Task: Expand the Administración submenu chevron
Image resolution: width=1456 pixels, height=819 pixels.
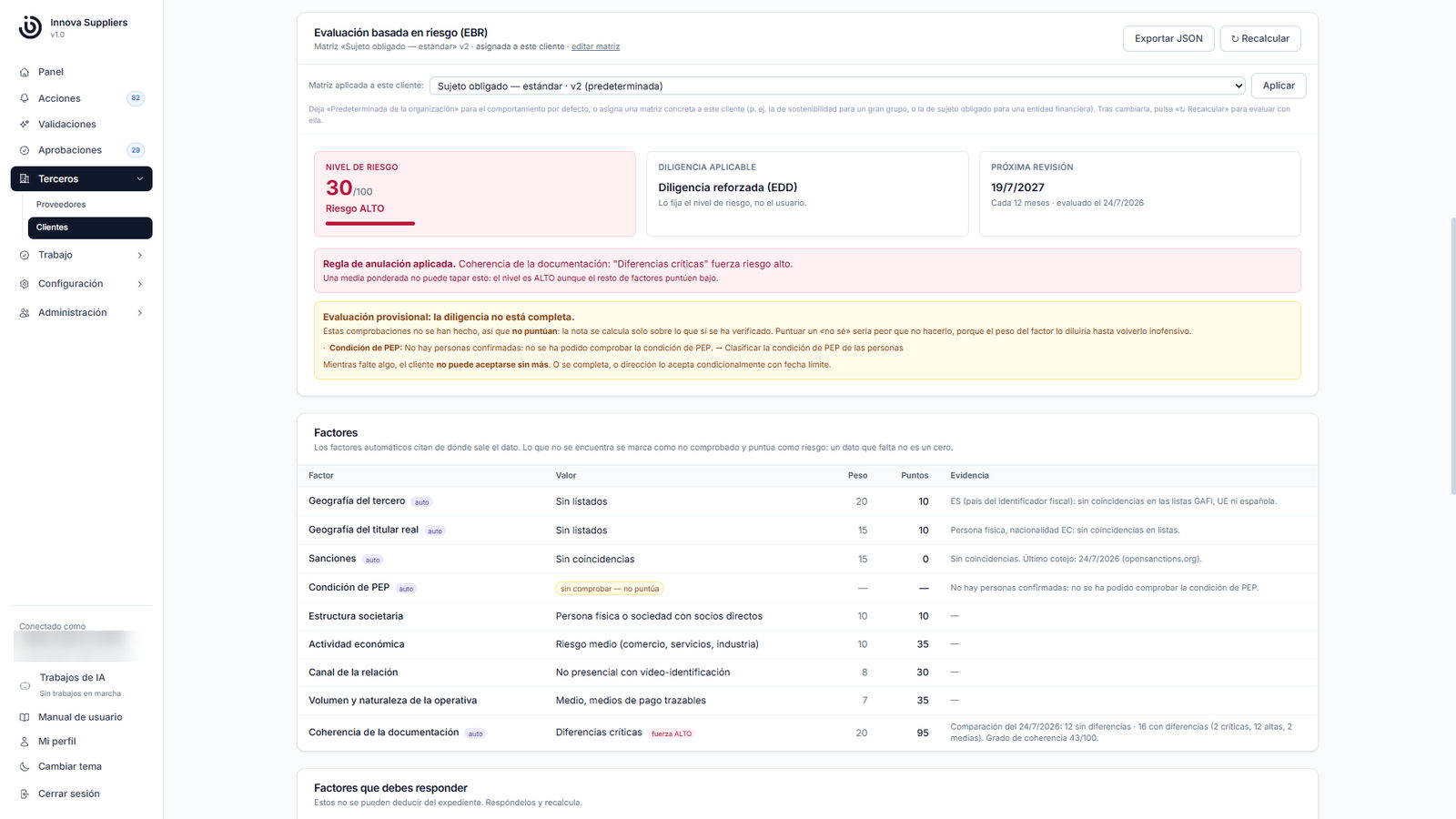Action: [x=139, y=313]
